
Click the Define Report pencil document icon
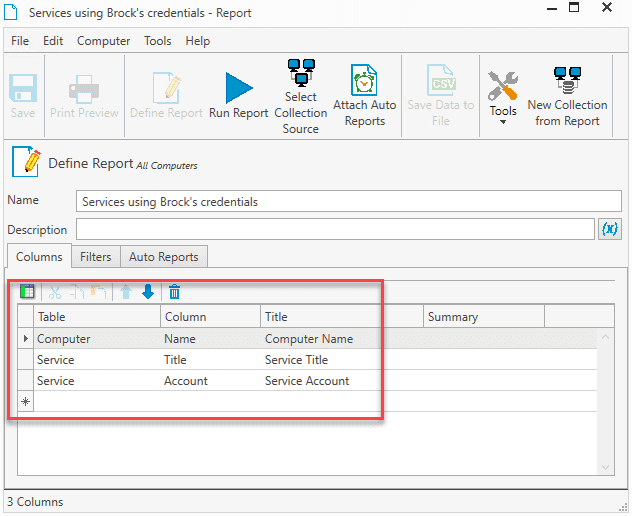pos(27,162)
